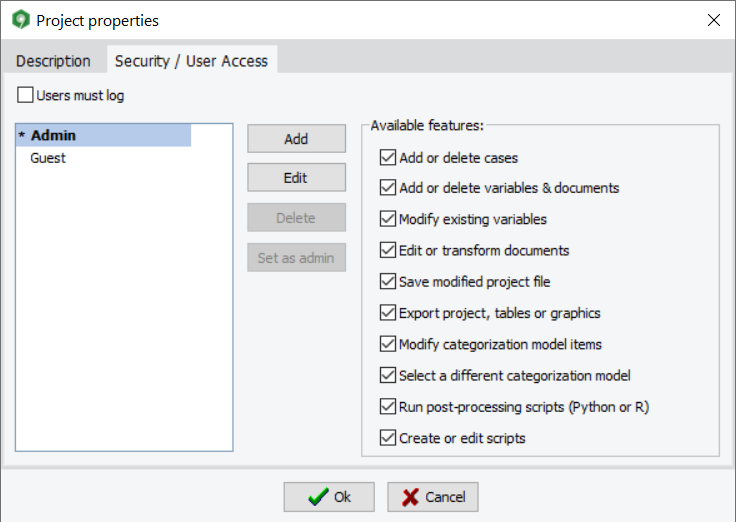Disable Run post-processing scripts option

pyautogui.click(x=388, y=407)
